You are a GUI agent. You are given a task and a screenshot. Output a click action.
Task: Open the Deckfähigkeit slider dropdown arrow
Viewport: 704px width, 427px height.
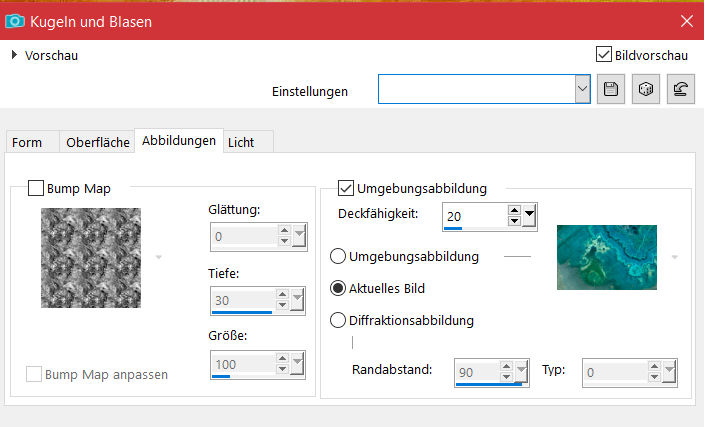click(x=530, y=215)
